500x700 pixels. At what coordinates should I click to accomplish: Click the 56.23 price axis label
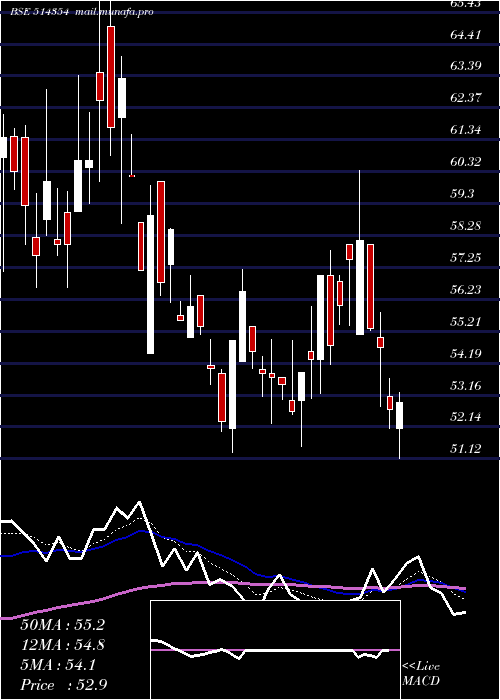466,290
